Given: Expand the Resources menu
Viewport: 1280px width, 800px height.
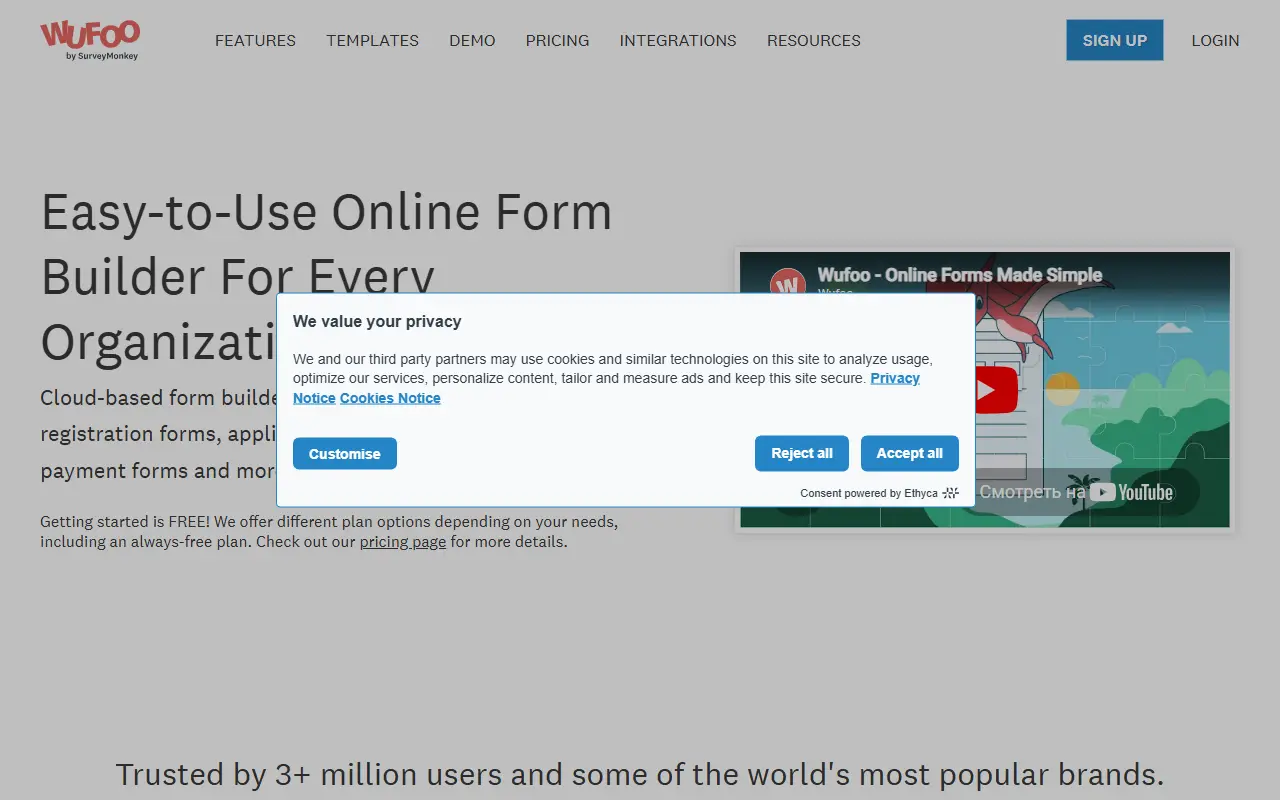Looking at the screenshot, I should pos(814,41).
